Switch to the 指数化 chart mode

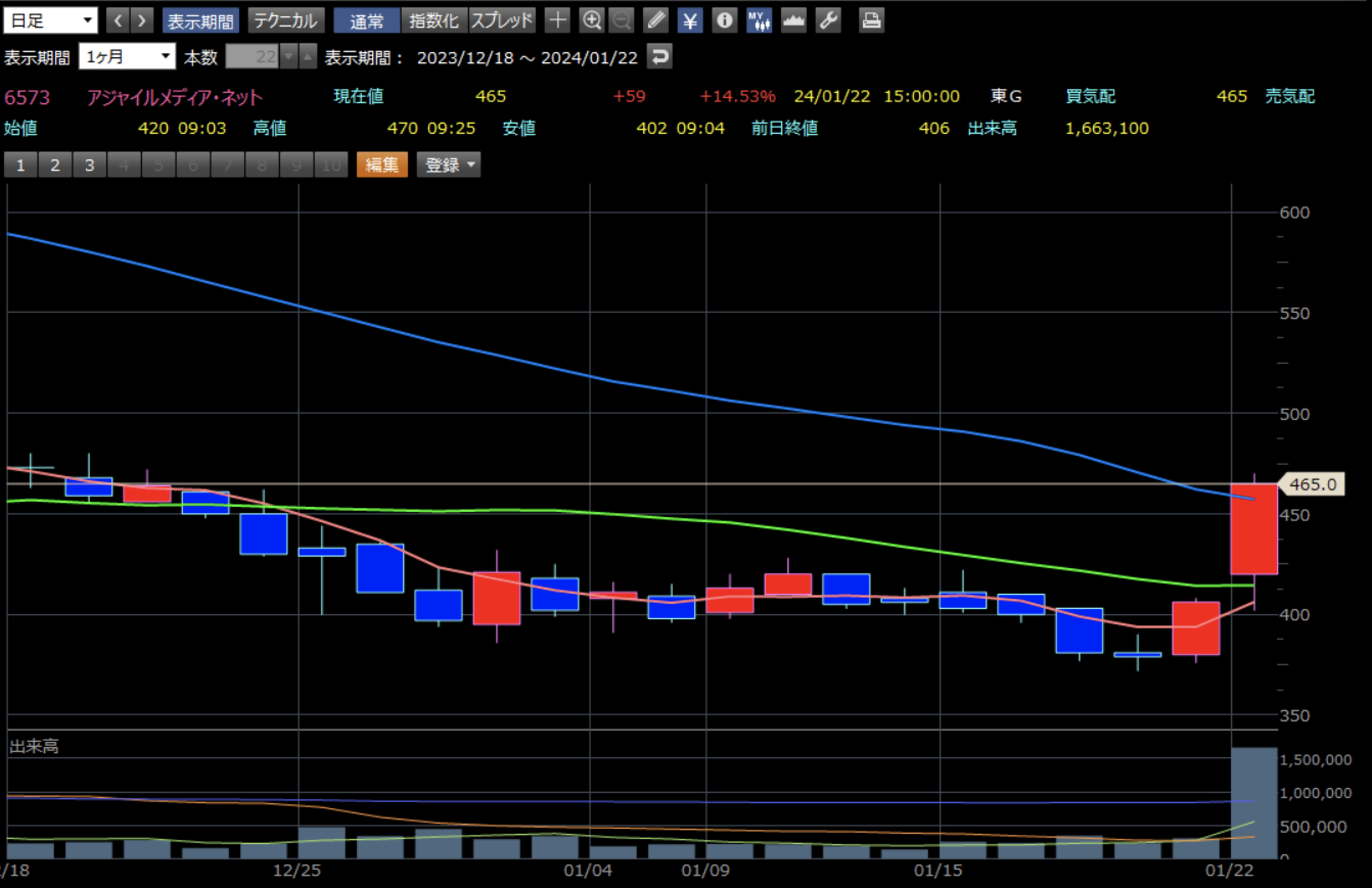pos(434,21)
